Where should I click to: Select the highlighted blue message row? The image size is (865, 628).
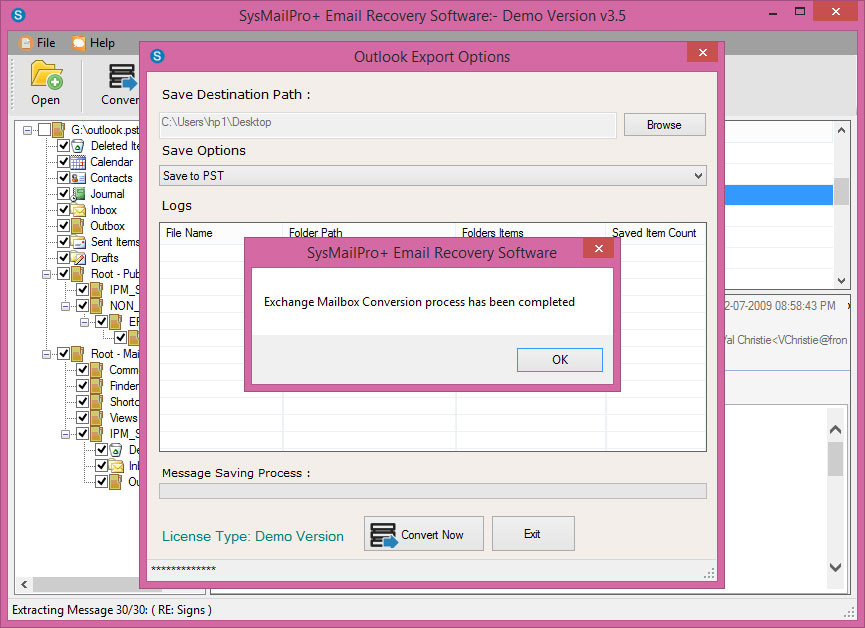click(x=778, y=195)
